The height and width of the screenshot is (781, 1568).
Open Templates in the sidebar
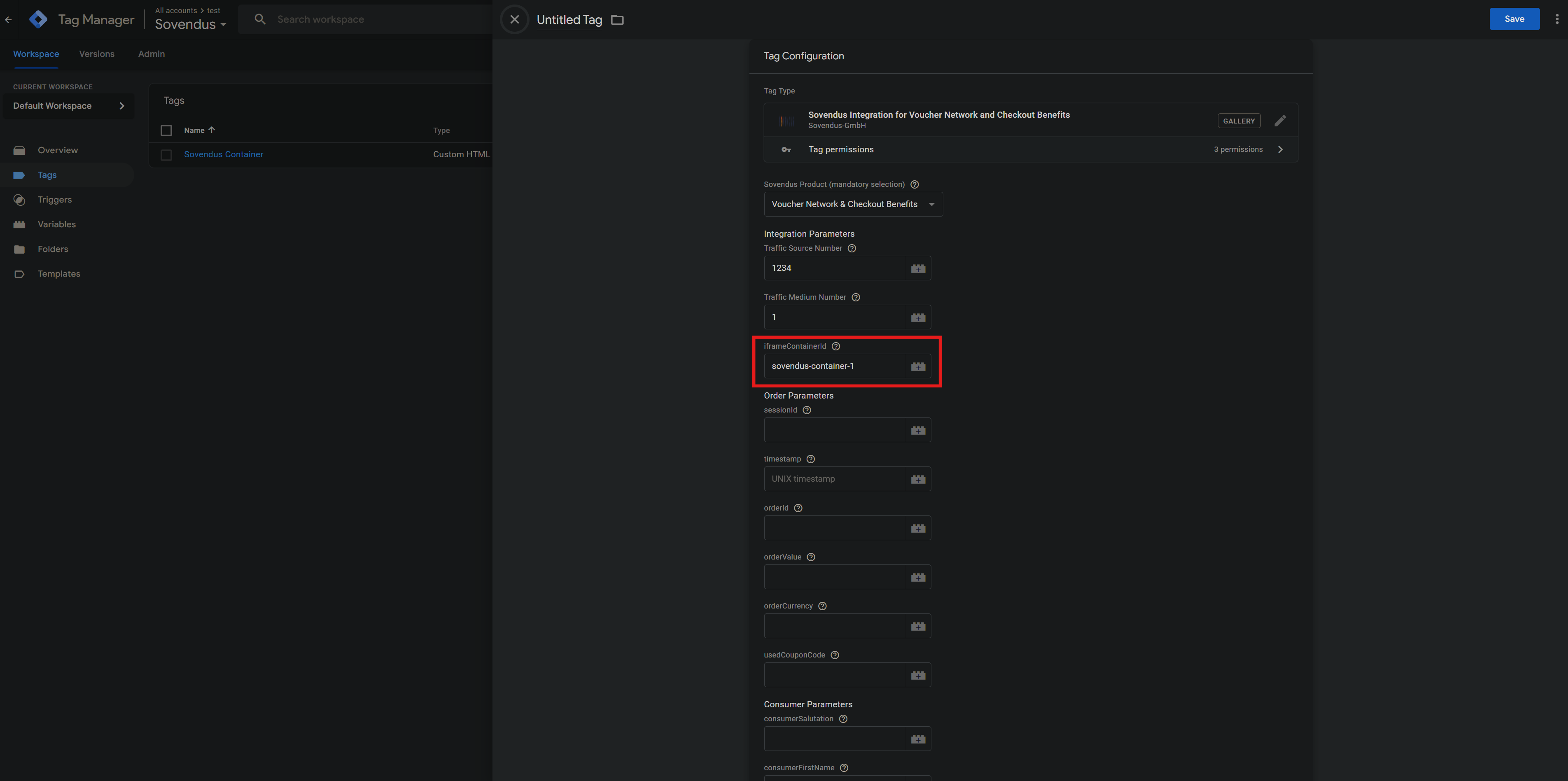(x=58, y=274)
